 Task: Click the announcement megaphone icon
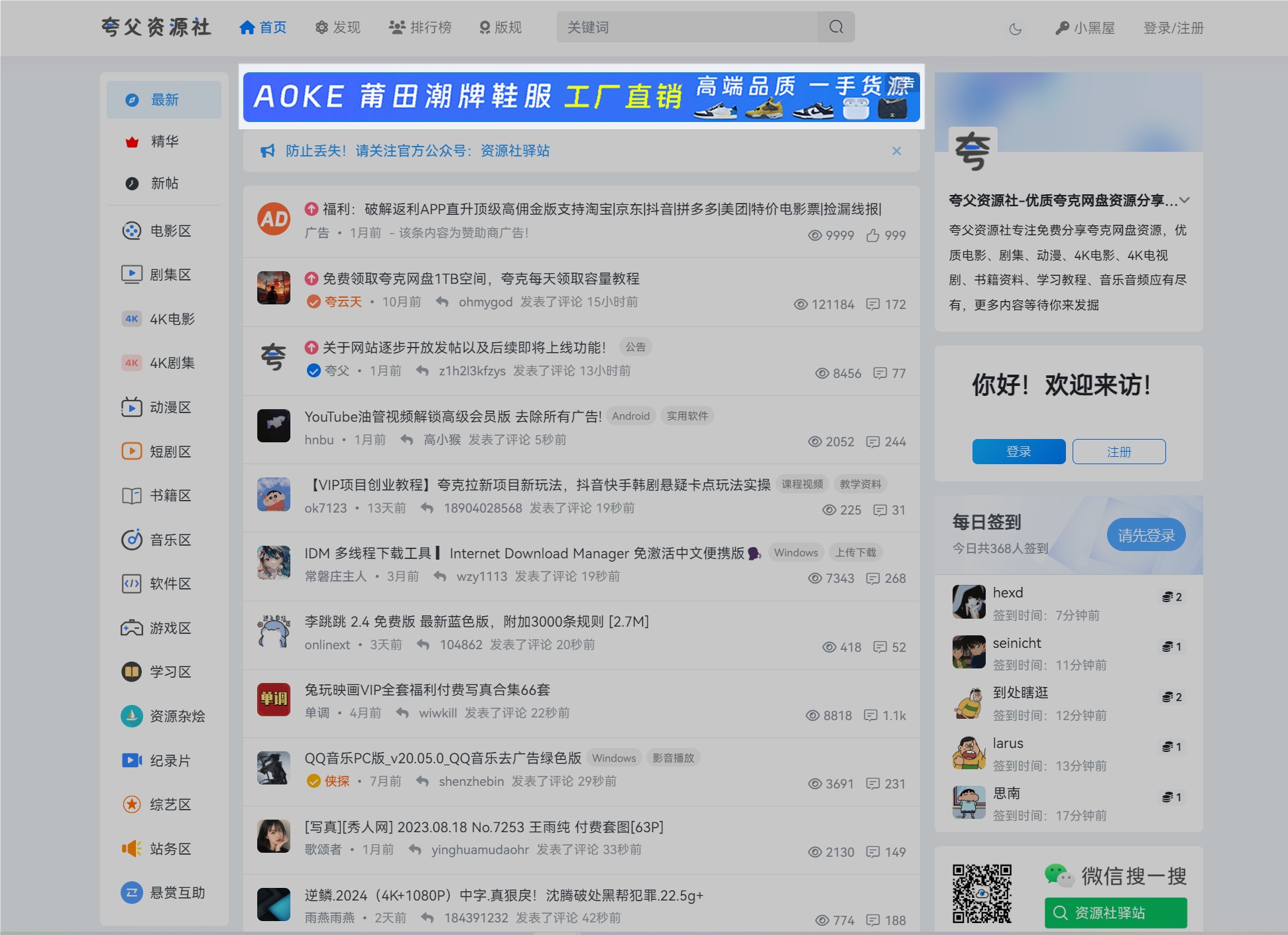click(267, 151)
